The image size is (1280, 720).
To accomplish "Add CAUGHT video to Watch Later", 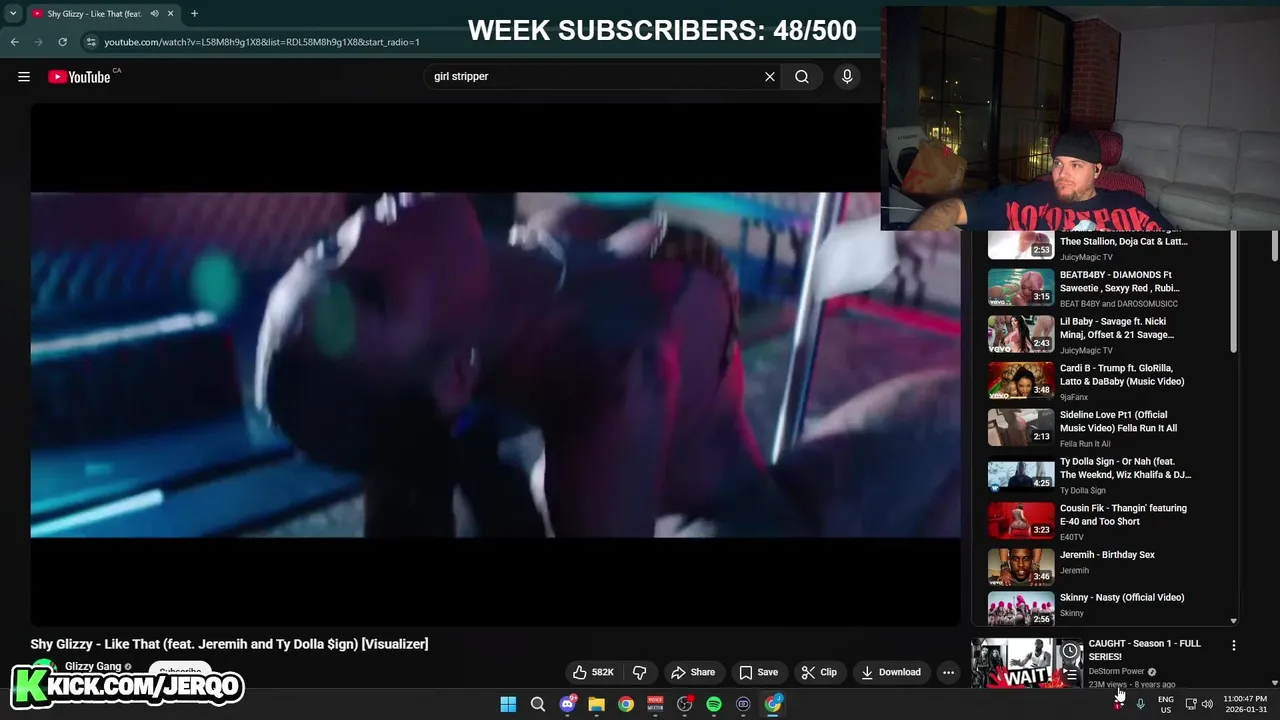I will coord(1070,651).
